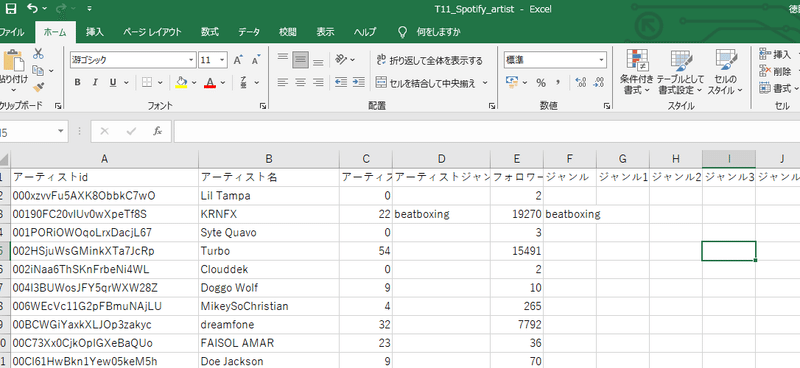Apply comma style format
Screen dimensions: 800x368
point(558,82)
